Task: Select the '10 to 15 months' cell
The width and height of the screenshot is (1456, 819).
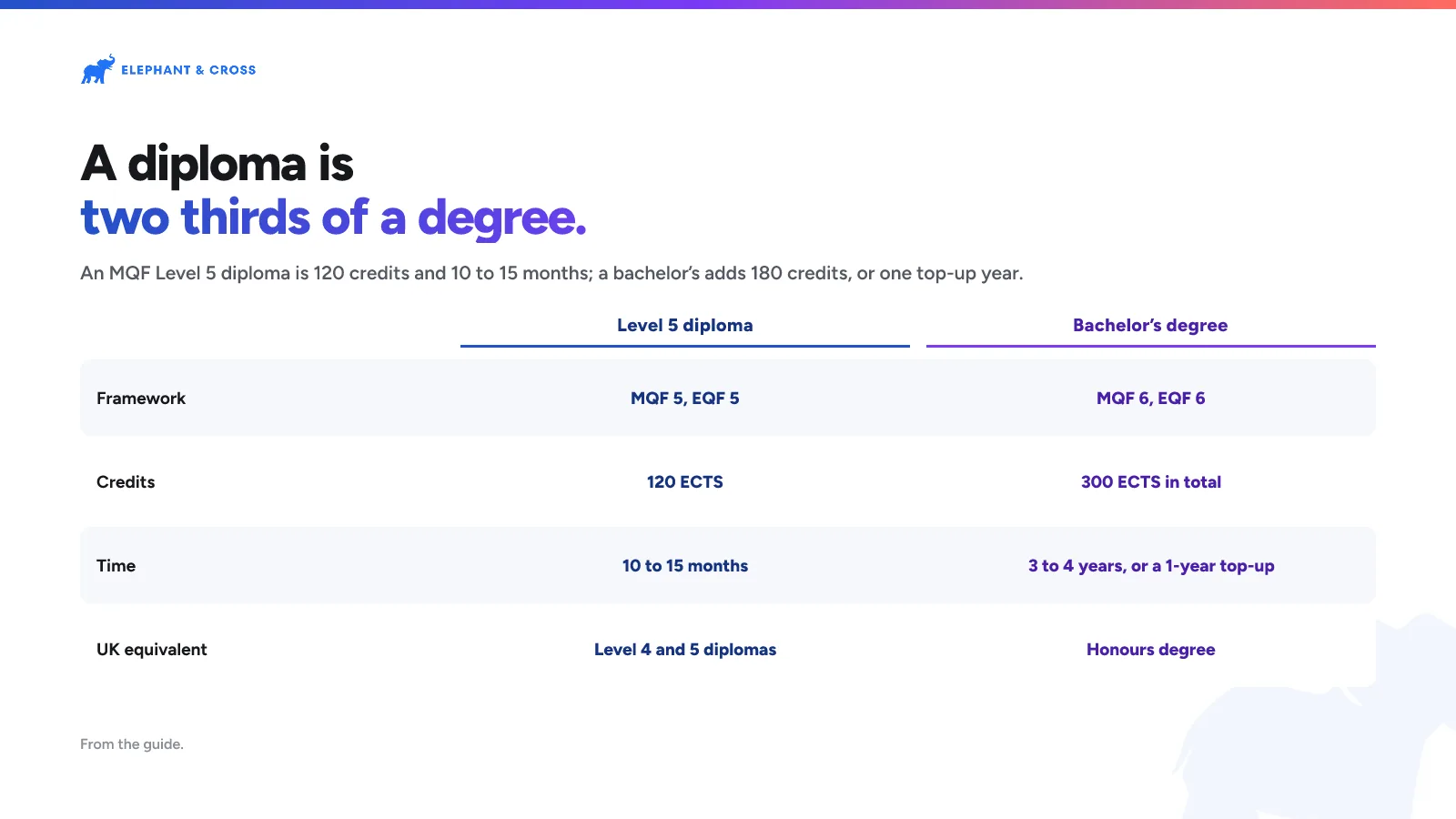Action: click(x=685, y=566)
